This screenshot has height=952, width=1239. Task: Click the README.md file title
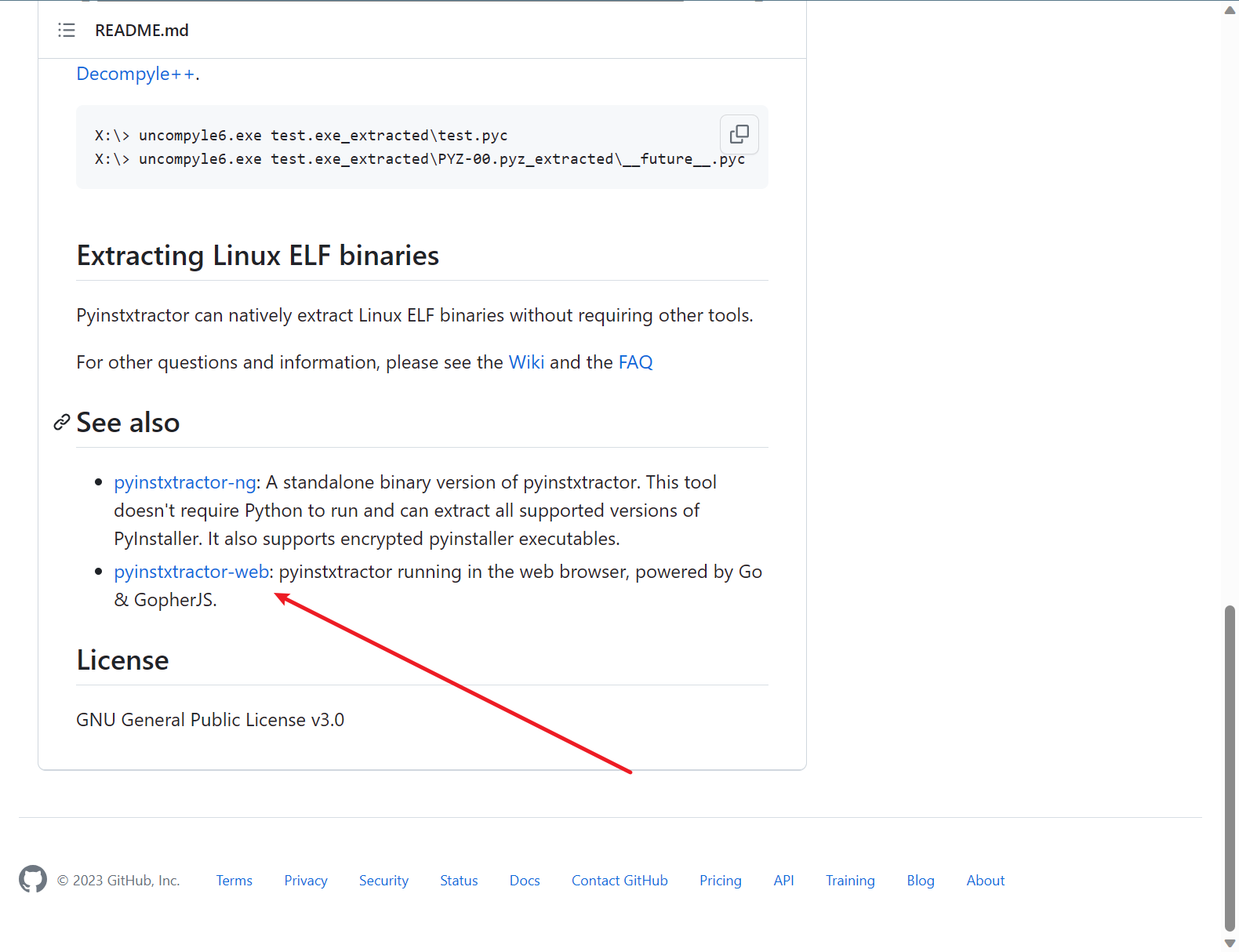pos(142,31)
